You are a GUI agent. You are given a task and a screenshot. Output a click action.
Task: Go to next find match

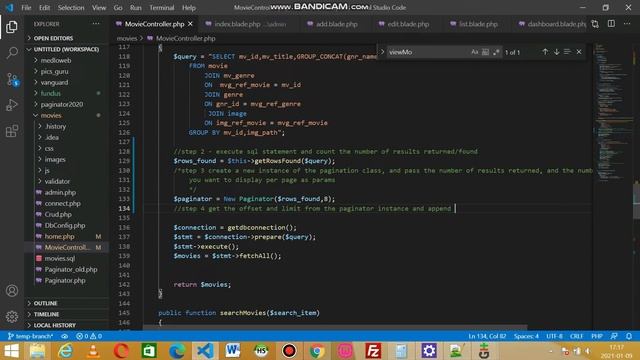click(556, 52)
